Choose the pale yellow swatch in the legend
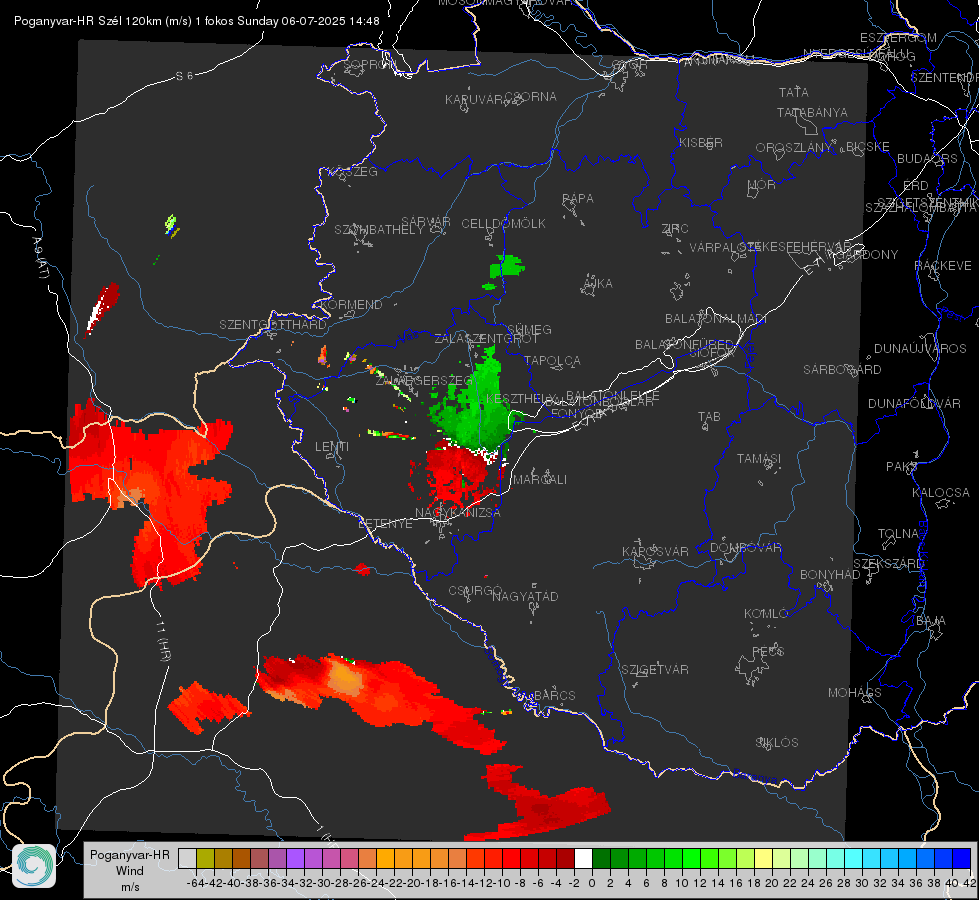Image resolution: width=979 pixels, height=900 pixels. coord(763,859)
